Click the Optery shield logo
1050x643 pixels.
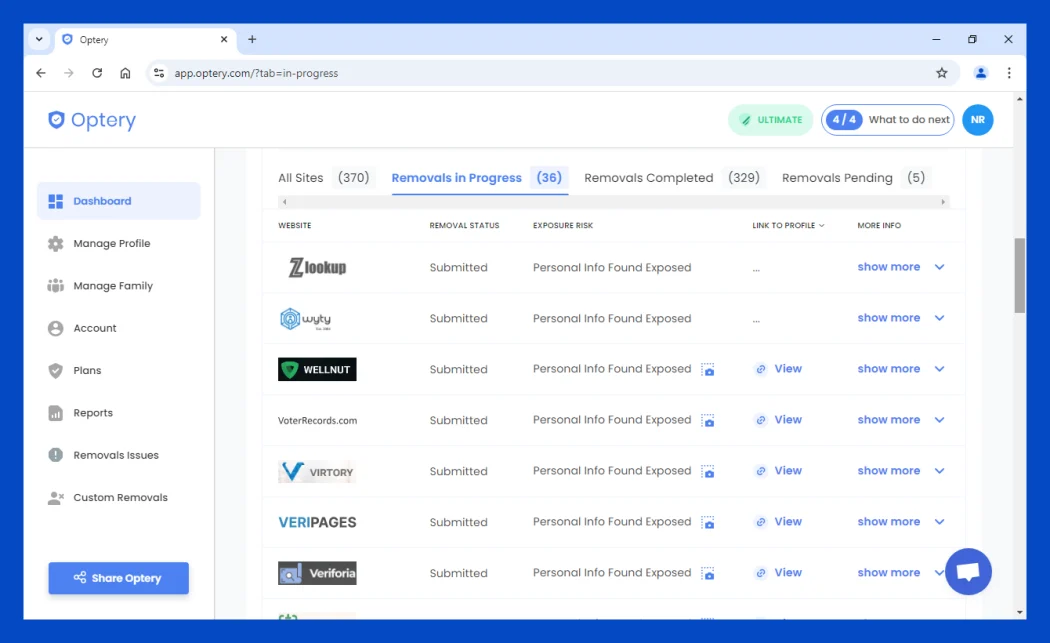(x=56, y=120)
